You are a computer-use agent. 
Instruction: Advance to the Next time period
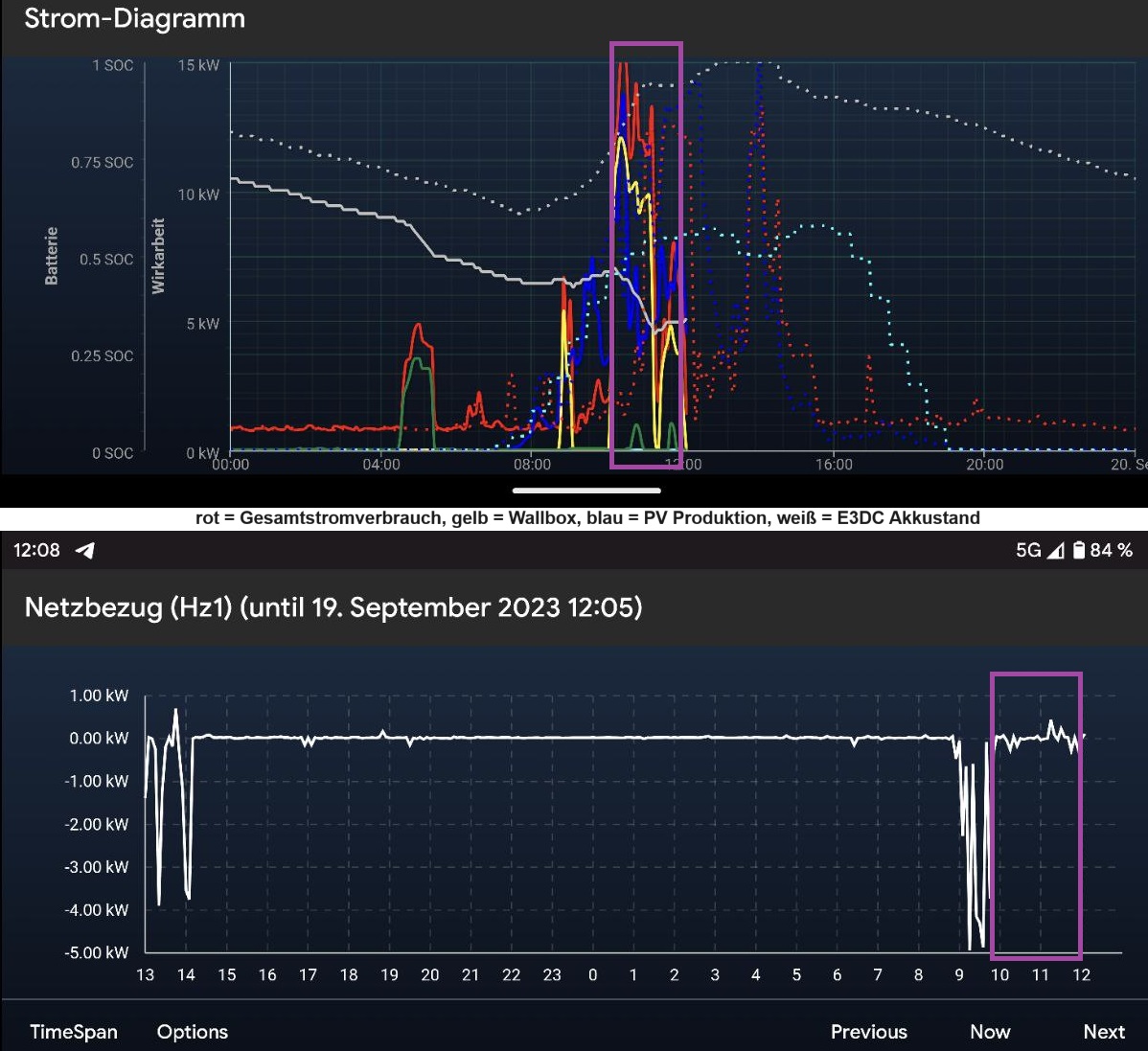point(1104,1032)
